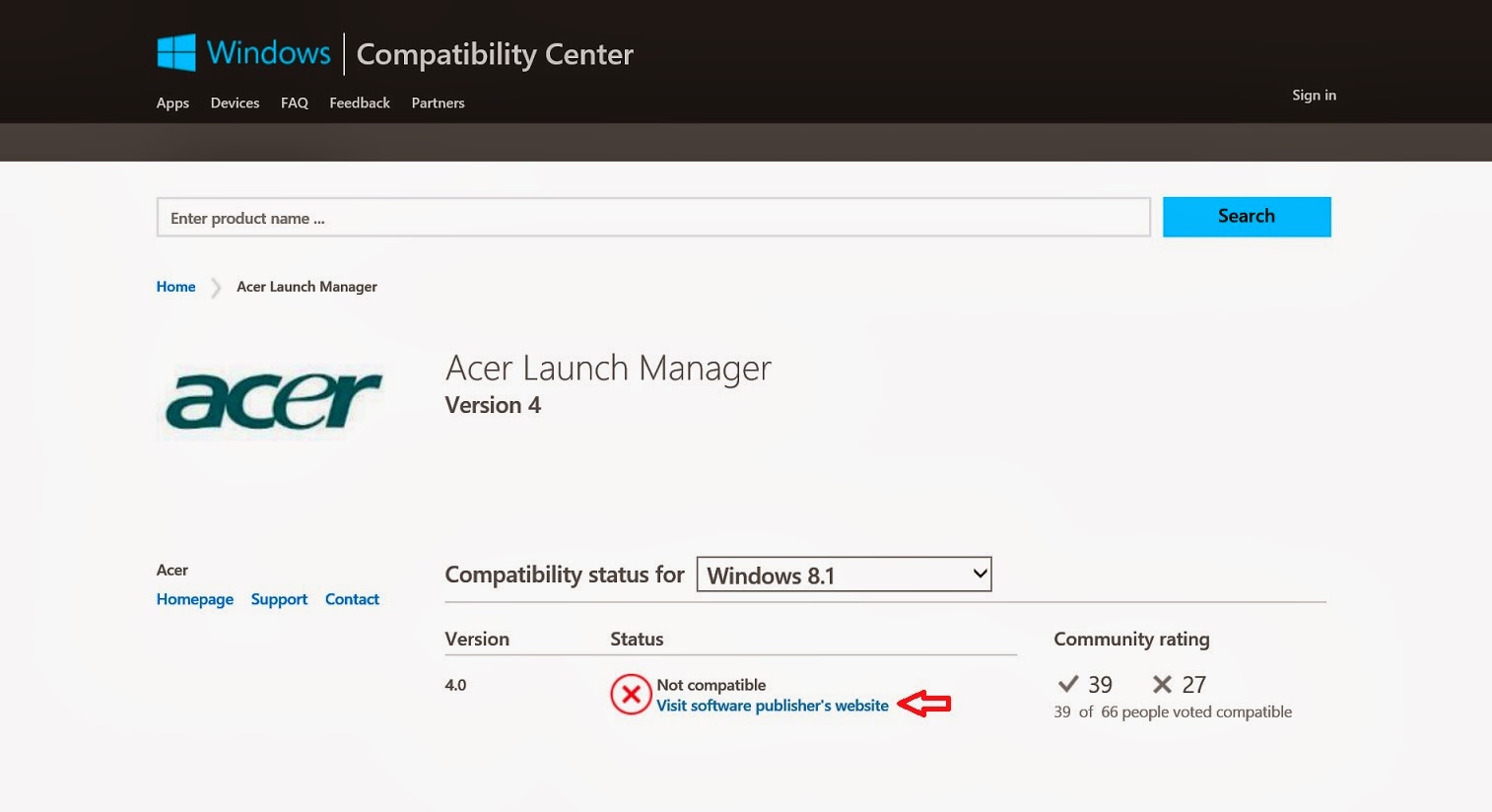This screenshot has width=1492, height=812.
Task: Click the Windows wordmark in header
Action: pos(269,52)
